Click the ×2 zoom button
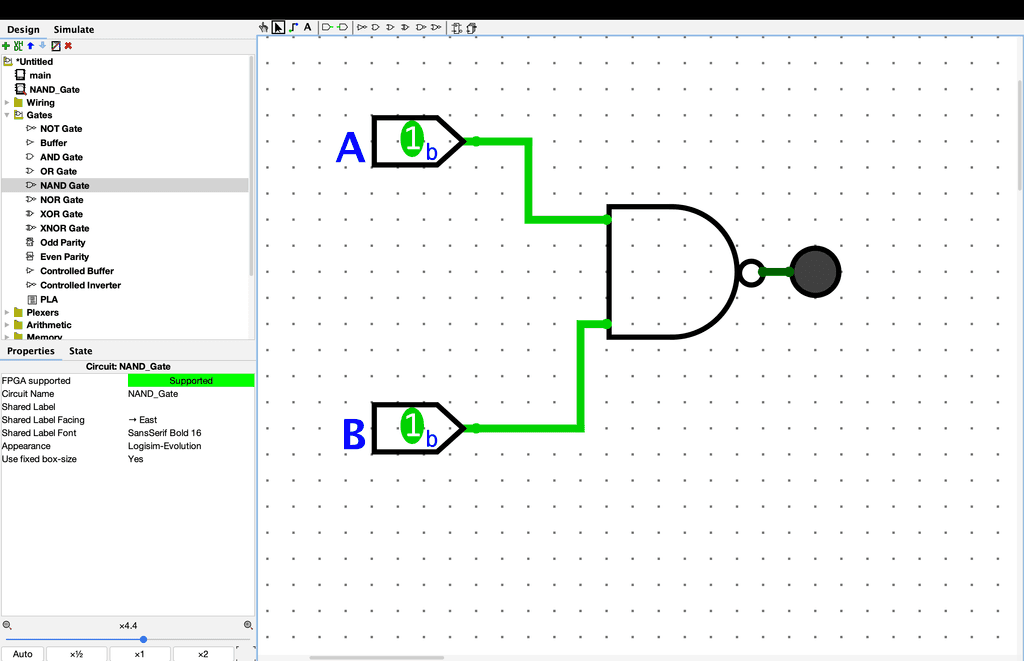 coord(202,654)
